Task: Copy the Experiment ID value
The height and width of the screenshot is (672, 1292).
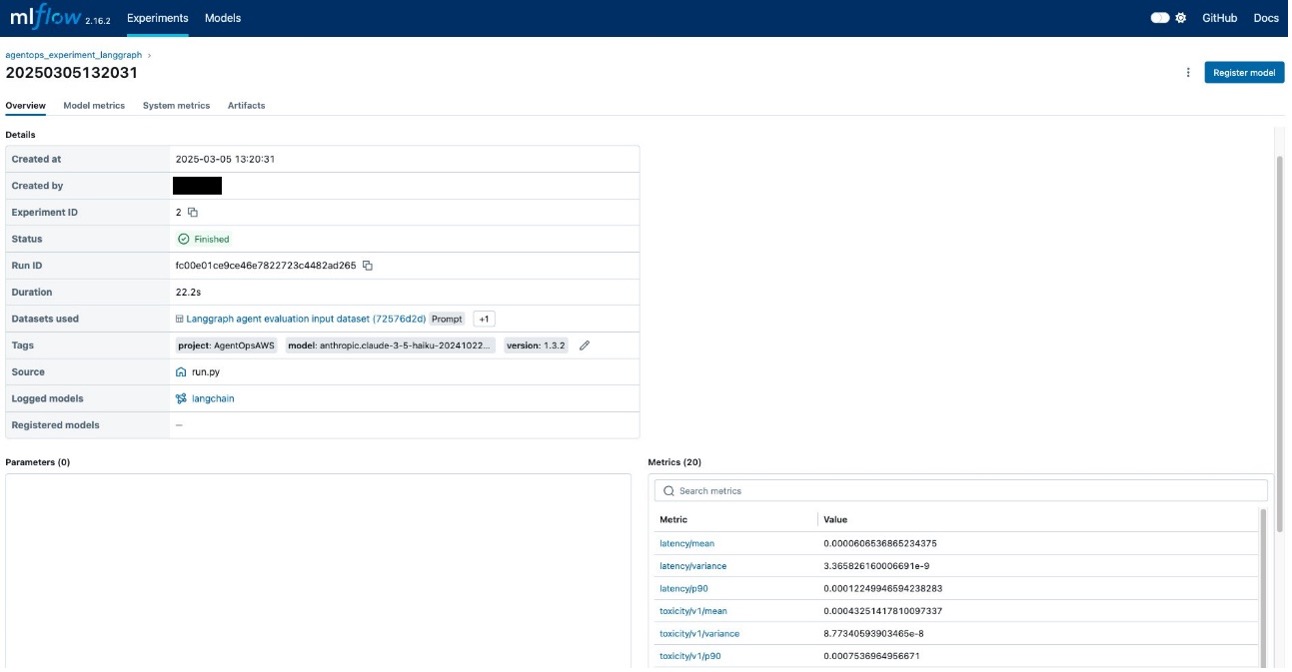Action: pos(193,212)
